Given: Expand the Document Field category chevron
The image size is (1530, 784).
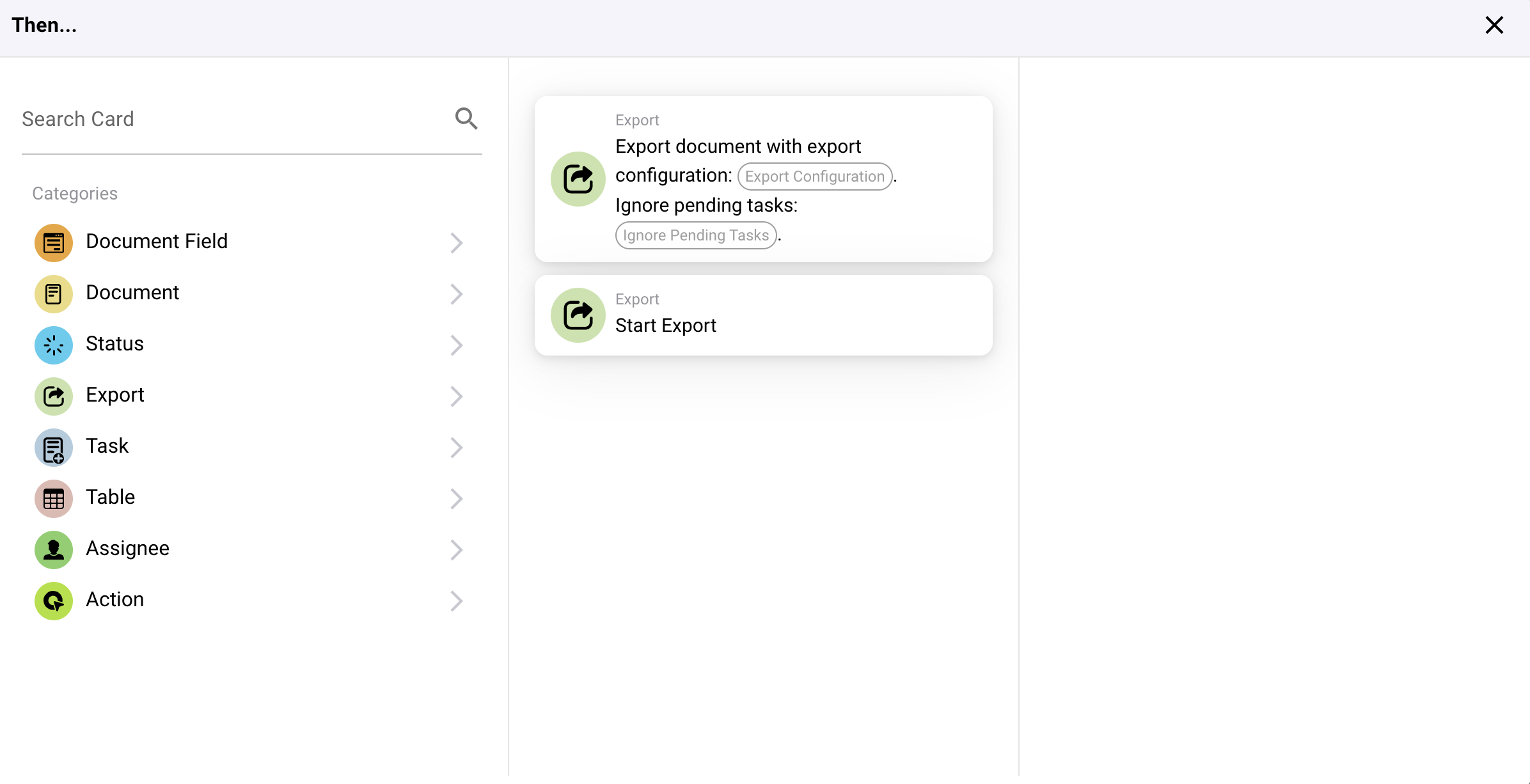Looking at the screenshot, I should click(456, 242).
